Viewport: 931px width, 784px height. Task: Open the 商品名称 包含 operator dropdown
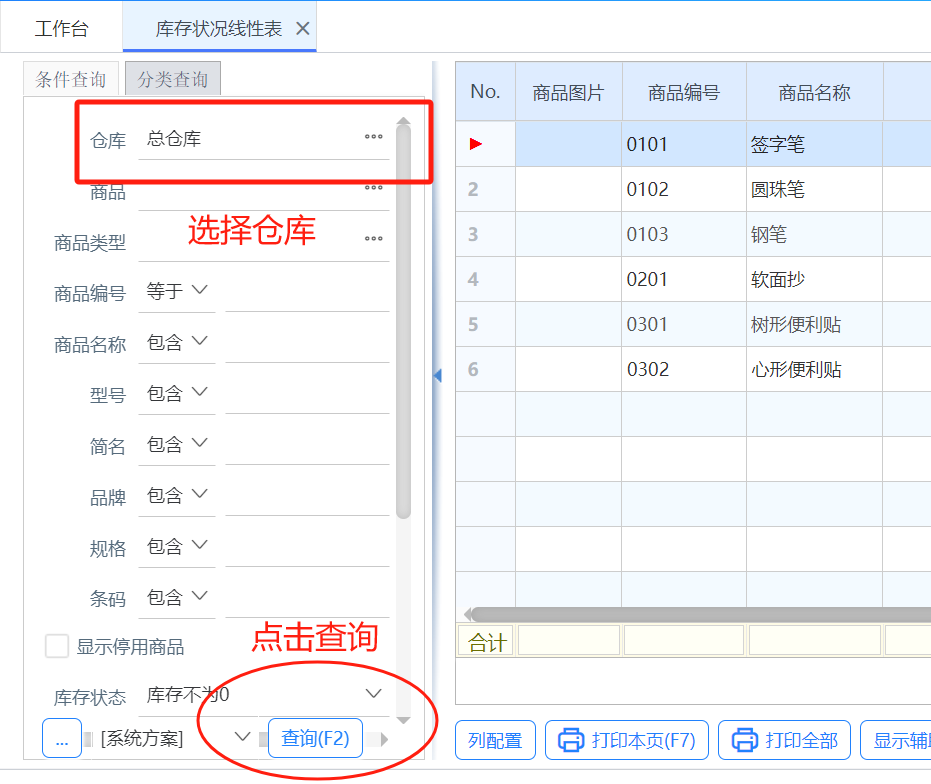click(x=176, y=342)
